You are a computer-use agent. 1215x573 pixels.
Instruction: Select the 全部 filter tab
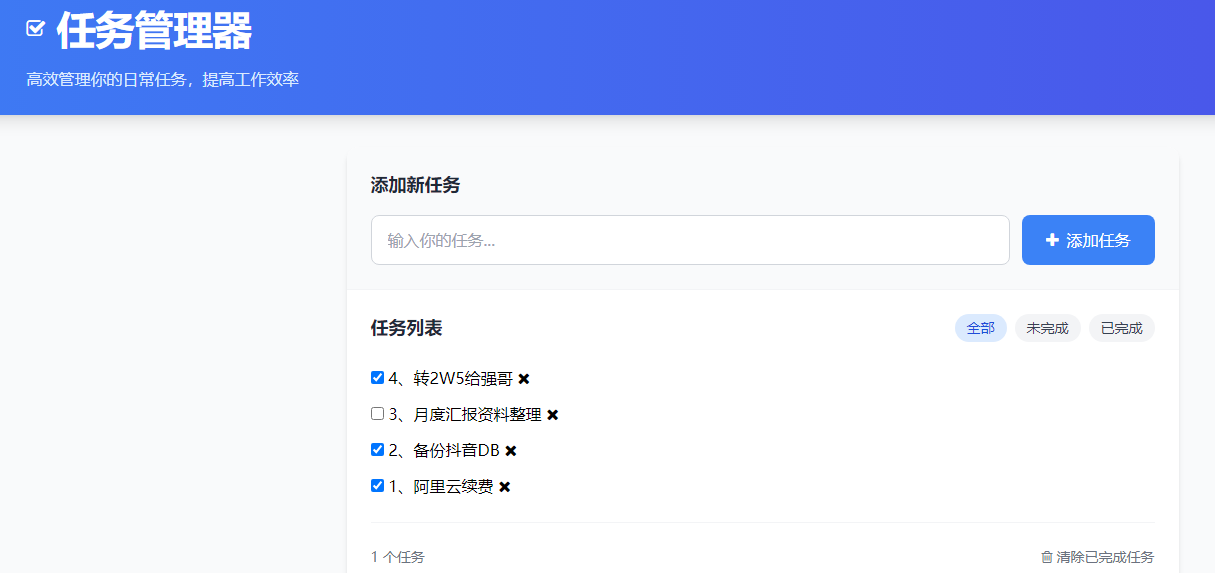tap(981, 328)
